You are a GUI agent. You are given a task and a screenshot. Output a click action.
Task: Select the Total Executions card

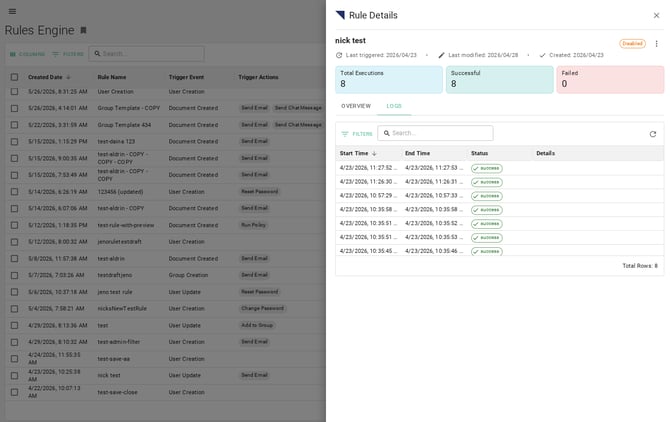tap(389, 79)
